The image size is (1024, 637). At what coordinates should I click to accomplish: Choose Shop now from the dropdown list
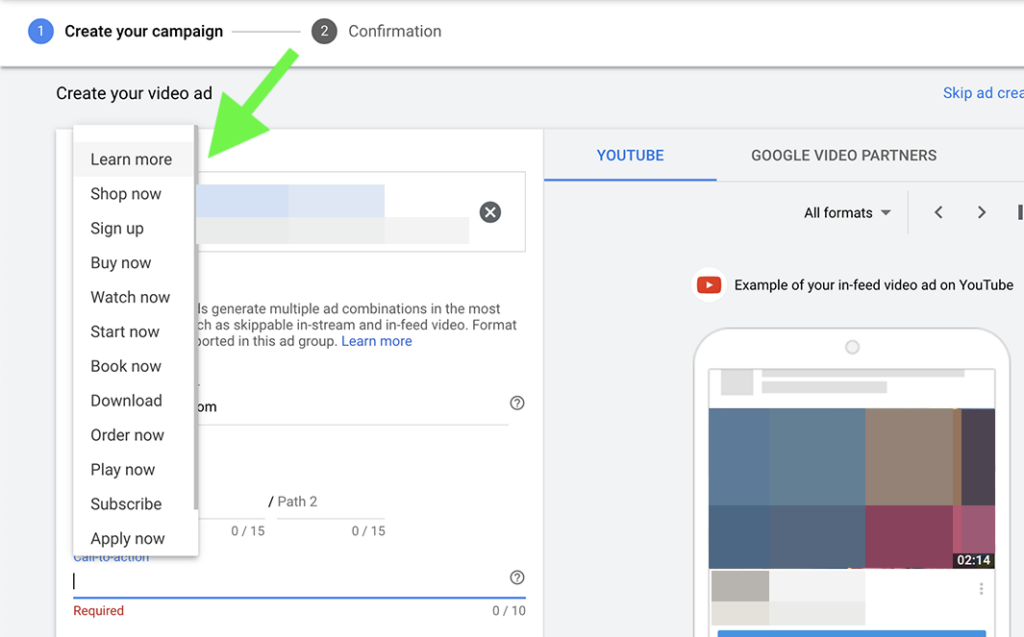coord(126,194)
